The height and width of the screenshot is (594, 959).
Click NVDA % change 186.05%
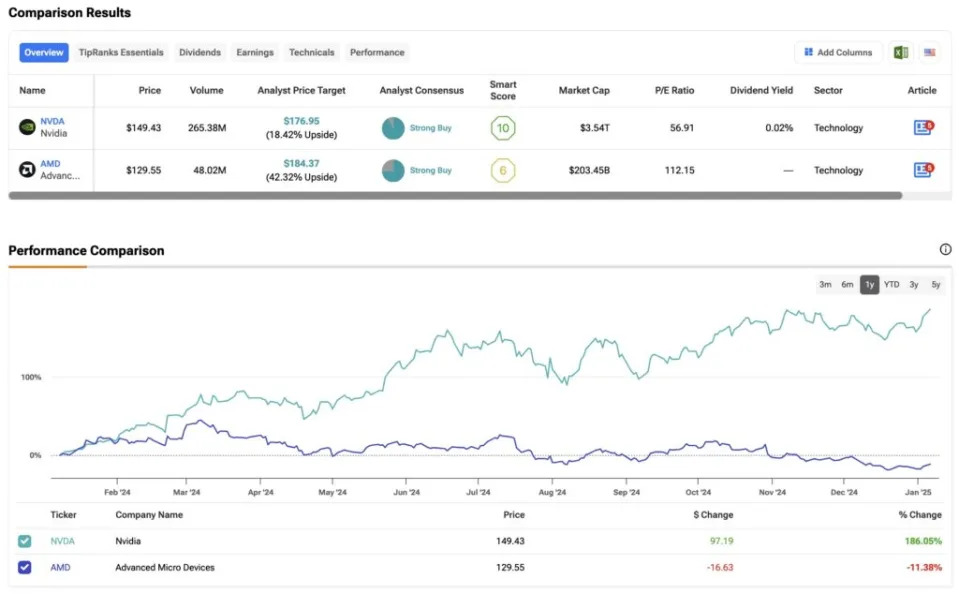click(x=924, y=541)
